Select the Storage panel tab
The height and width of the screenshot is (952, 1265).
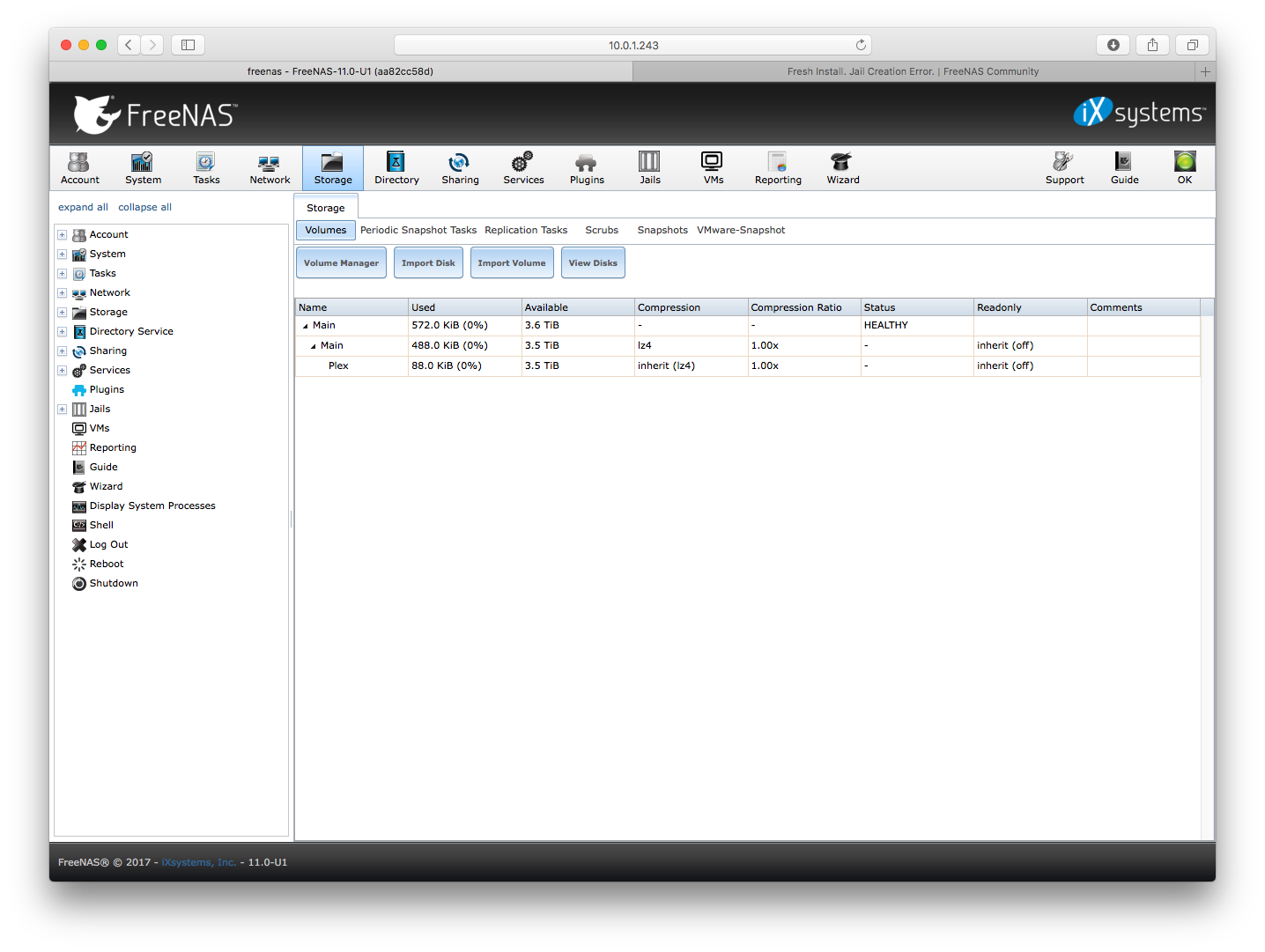[326, 208]
